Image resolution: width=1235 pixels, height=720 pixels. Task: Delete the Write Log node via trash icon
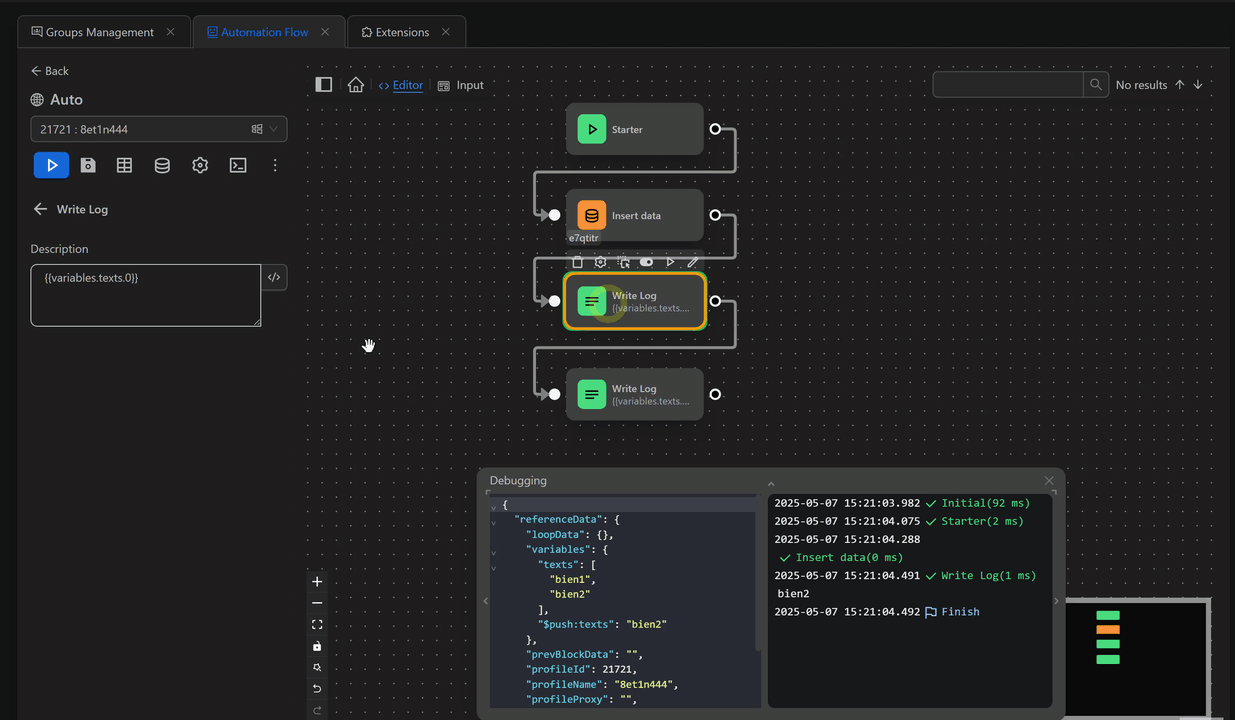tap(577, 262)
